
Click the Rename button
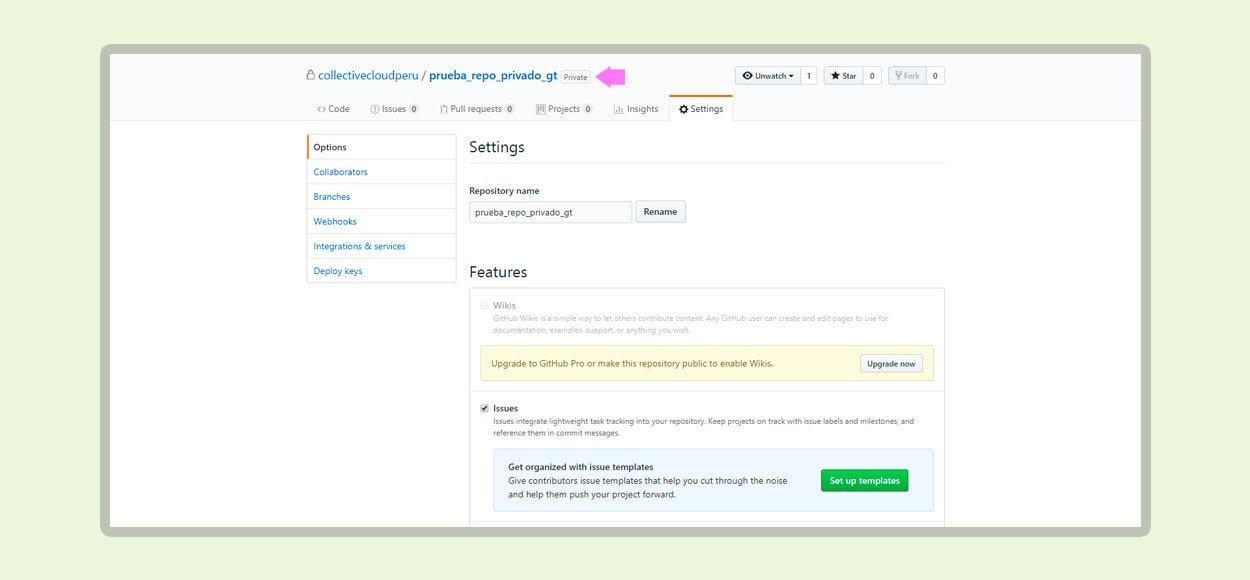660,212
